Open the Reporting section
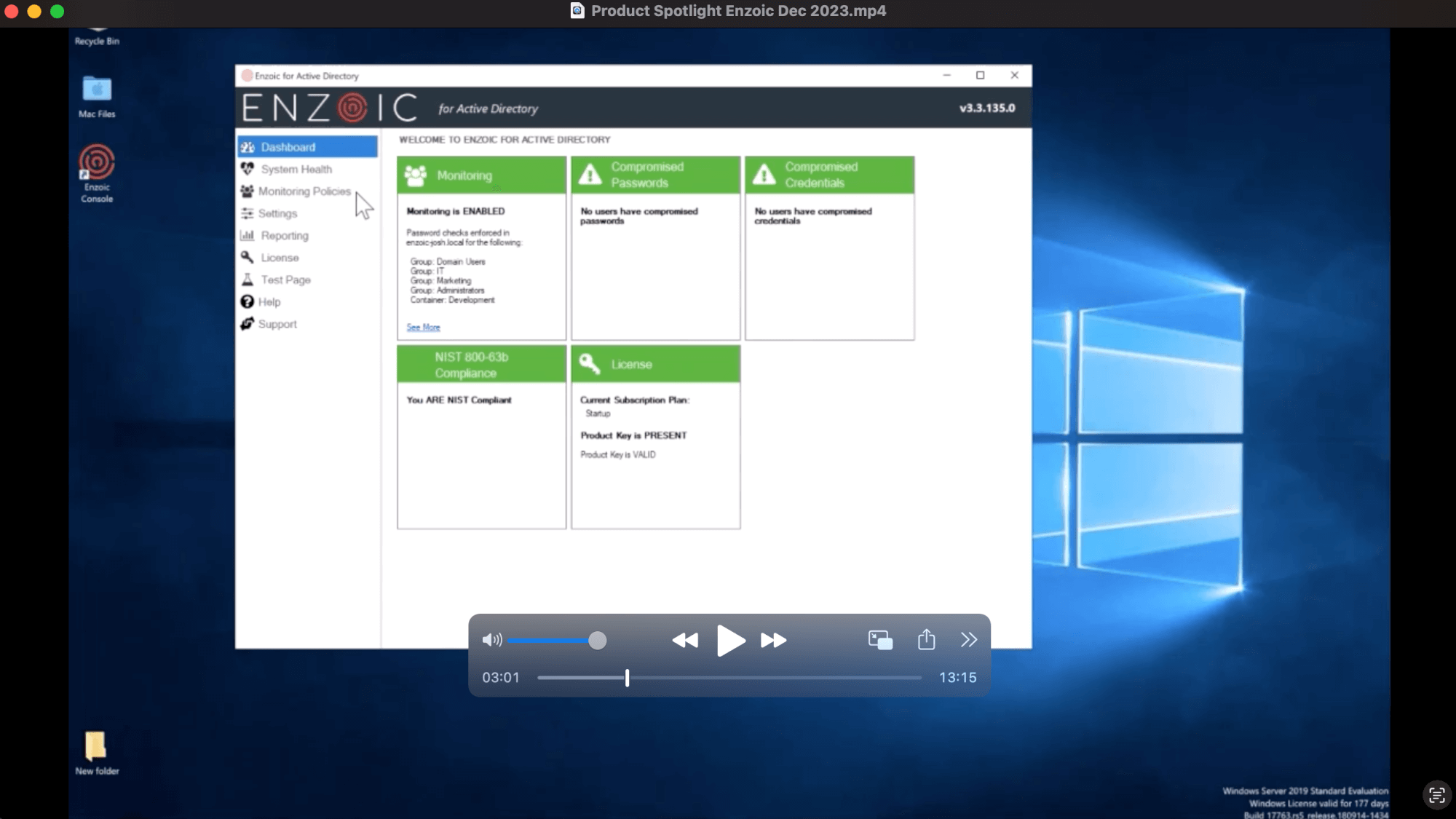The width and height of the screenshot is (1456, 819). (x=285, y=235)
